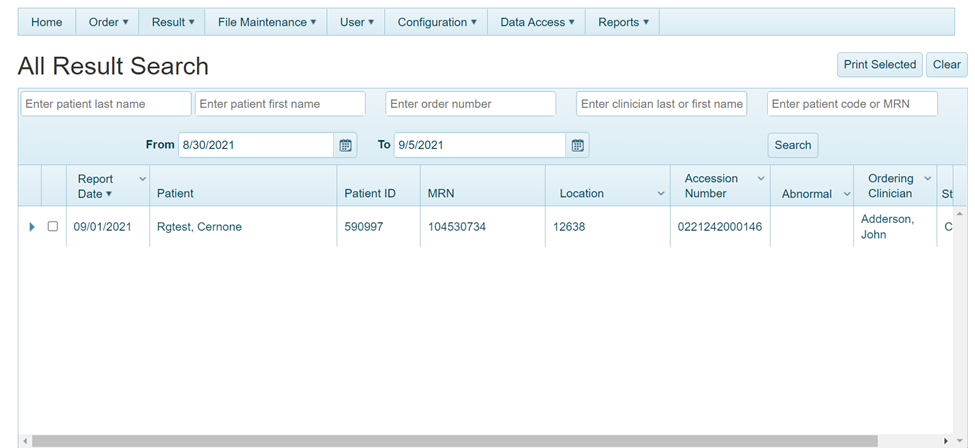Go to the Home page
This screenshot has height=448, width=975.
tap(47, 22)
